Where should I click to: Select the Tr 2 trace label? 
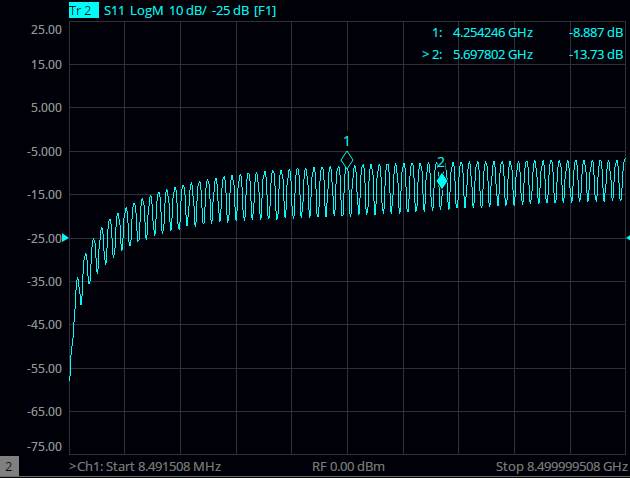84,10
